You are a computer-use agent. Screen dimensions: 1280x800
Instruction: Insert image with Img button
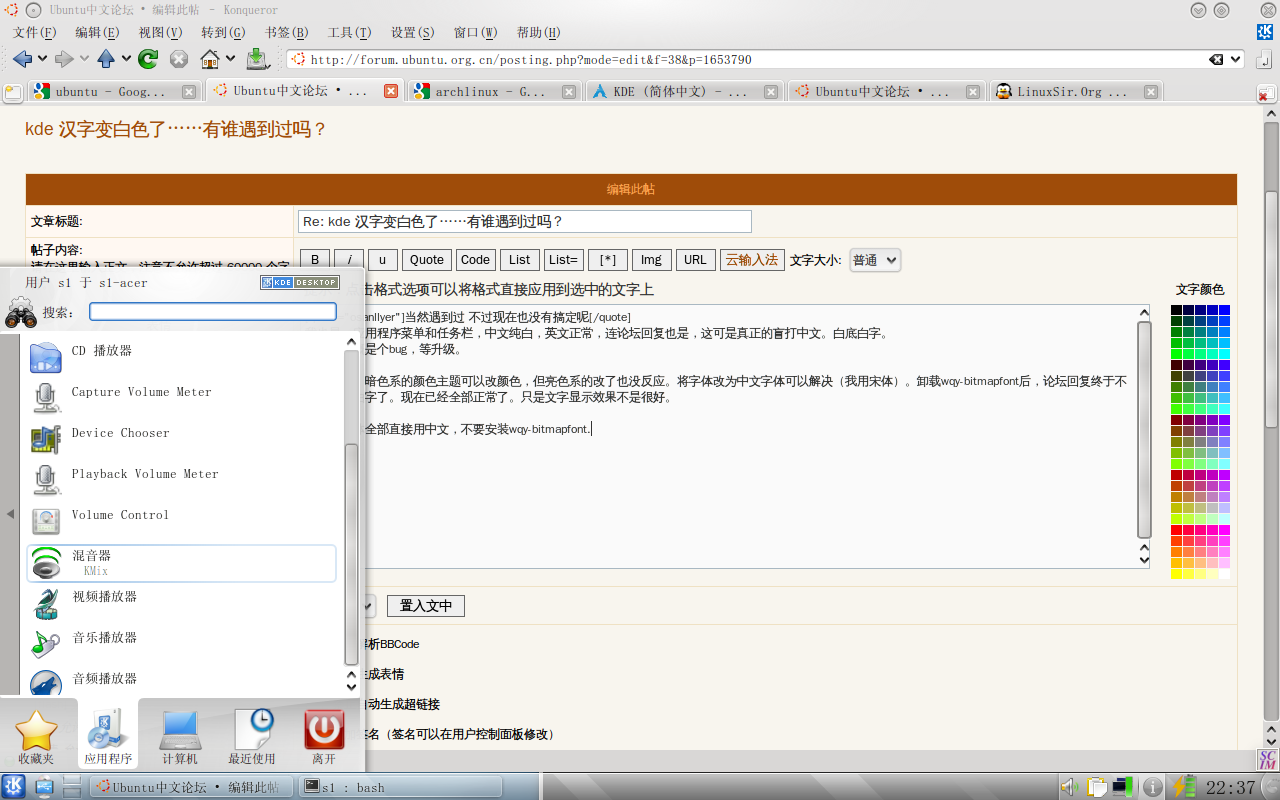click(x=652, y=260)
